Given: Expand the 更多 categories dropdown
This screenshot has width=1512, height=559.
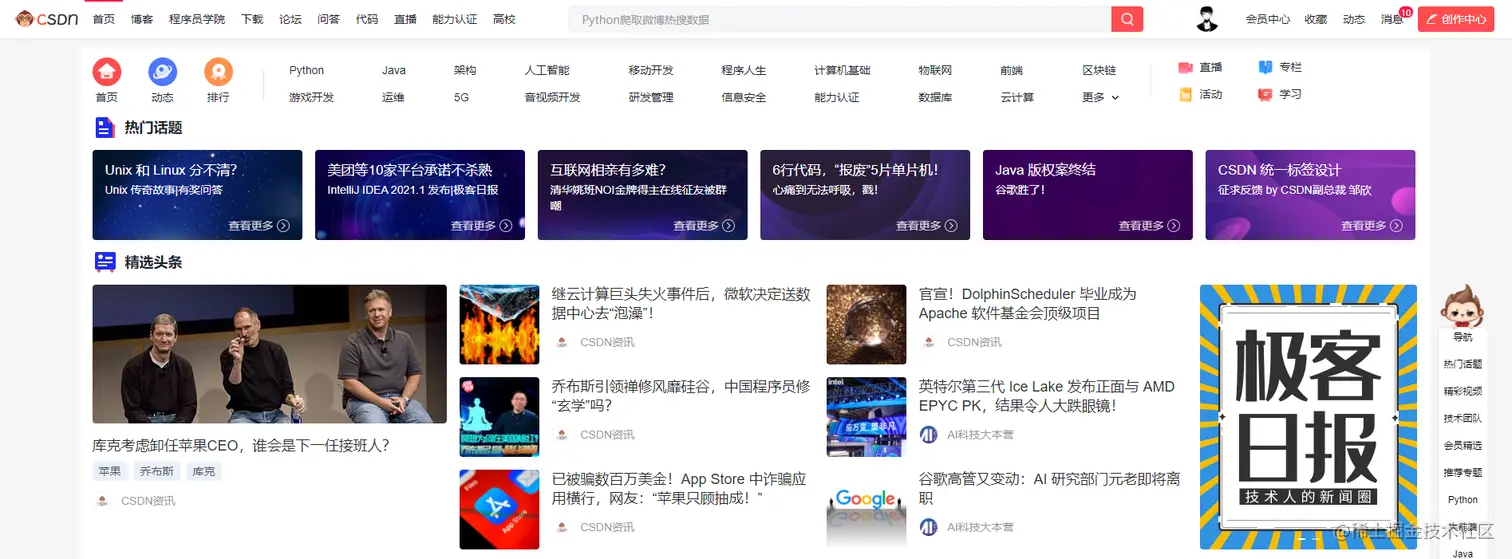Looking at the screenshot, I should 1100,97.
